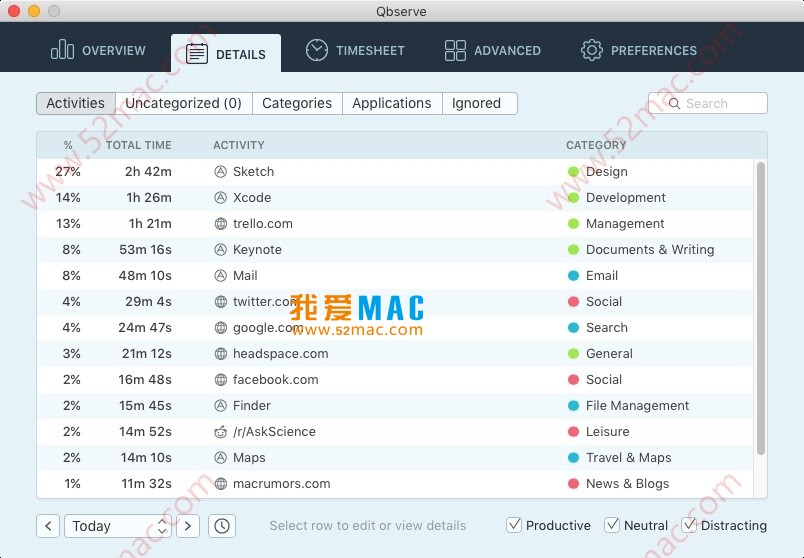Open the Overview bar chart tab
Image resolution: width=804 pixels, height=558 pixels.
click(x=98, y=50)
